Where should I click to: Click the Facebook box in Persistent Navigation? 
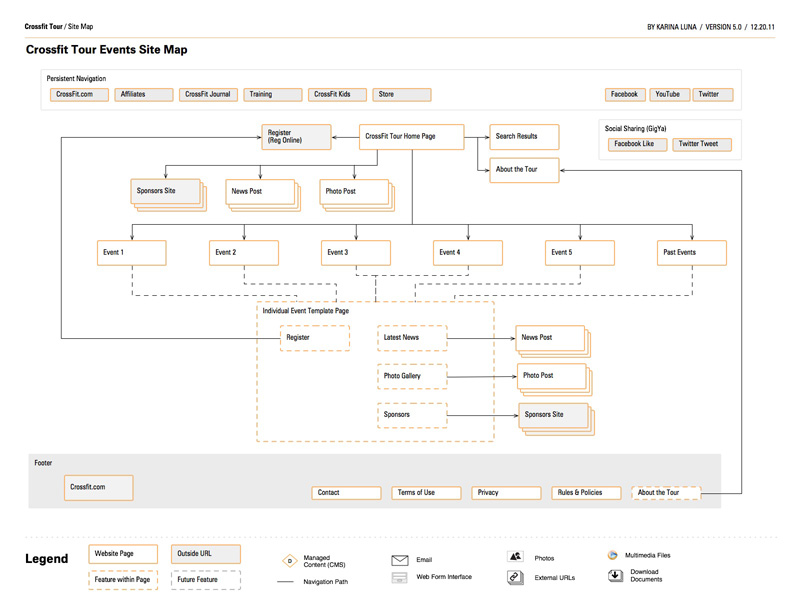pos(625,94)
